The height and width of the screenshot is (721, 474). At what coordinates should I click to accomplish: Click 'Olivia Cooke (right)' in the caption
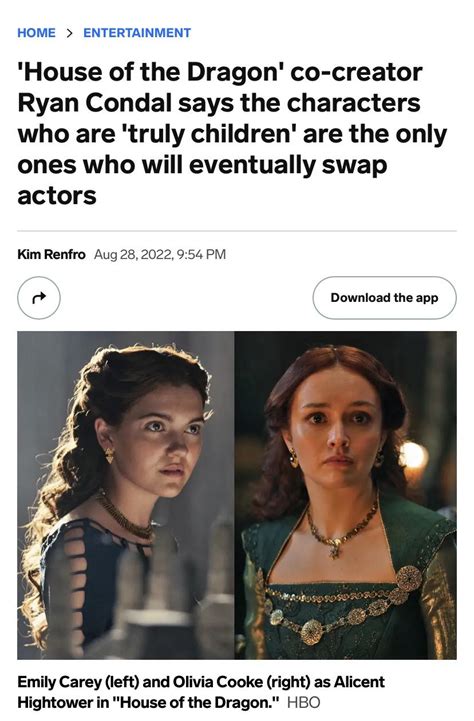[242, 682]
